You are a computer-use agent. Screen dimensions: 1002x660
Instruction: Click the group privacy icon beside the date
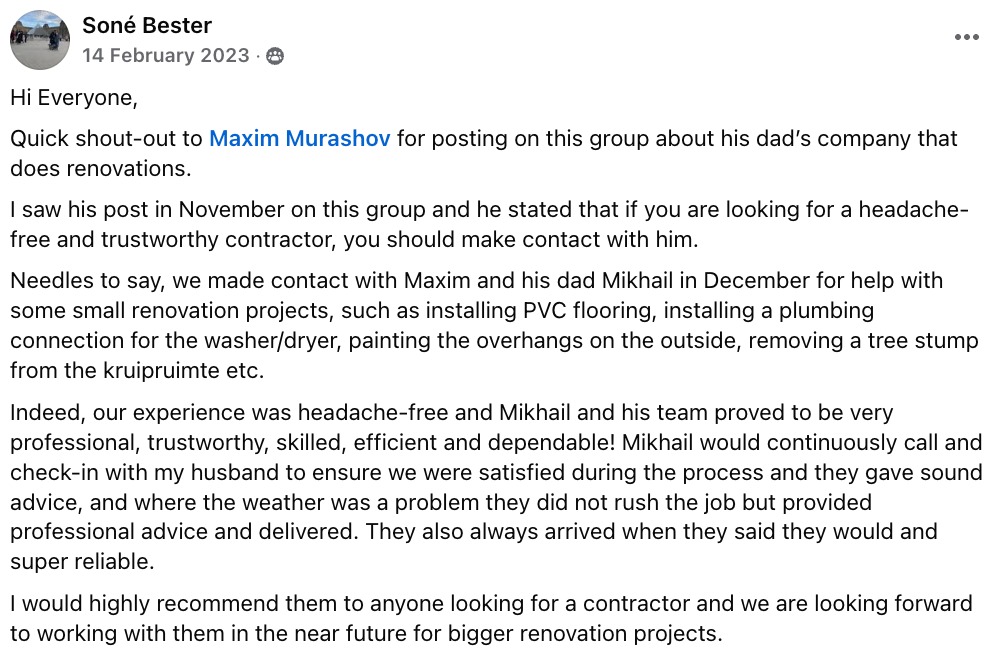click(x=275, y=56)
